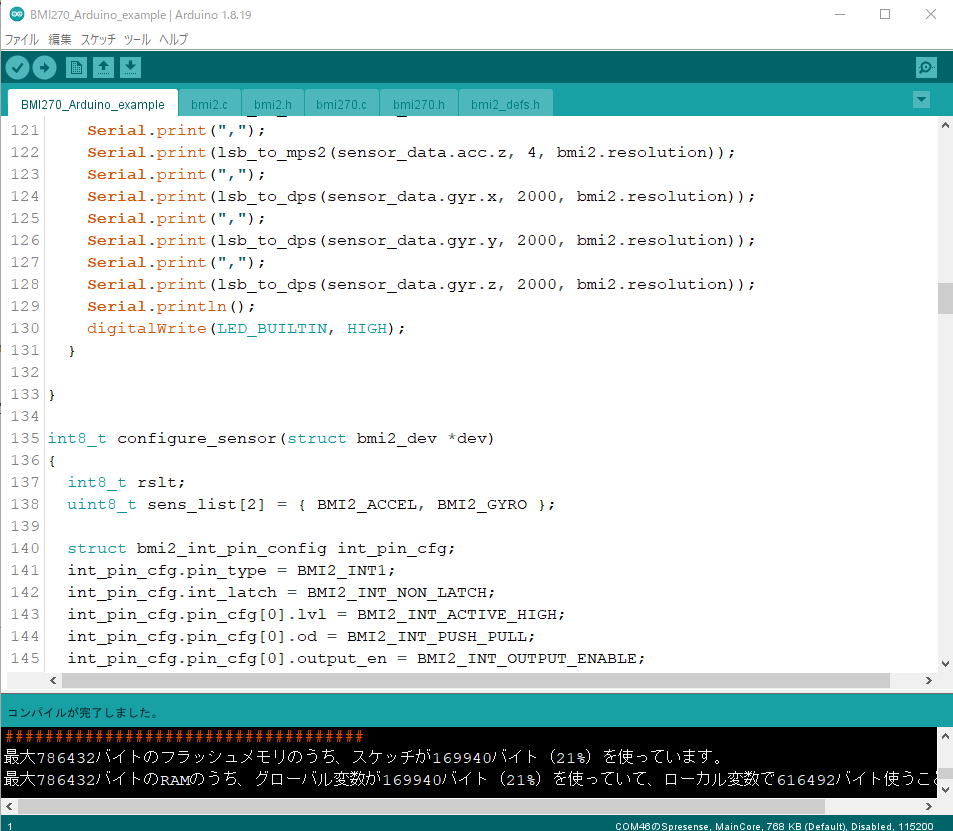Open the ツール menu
This screenshot has height=831, width=953.
coord(135,39)
